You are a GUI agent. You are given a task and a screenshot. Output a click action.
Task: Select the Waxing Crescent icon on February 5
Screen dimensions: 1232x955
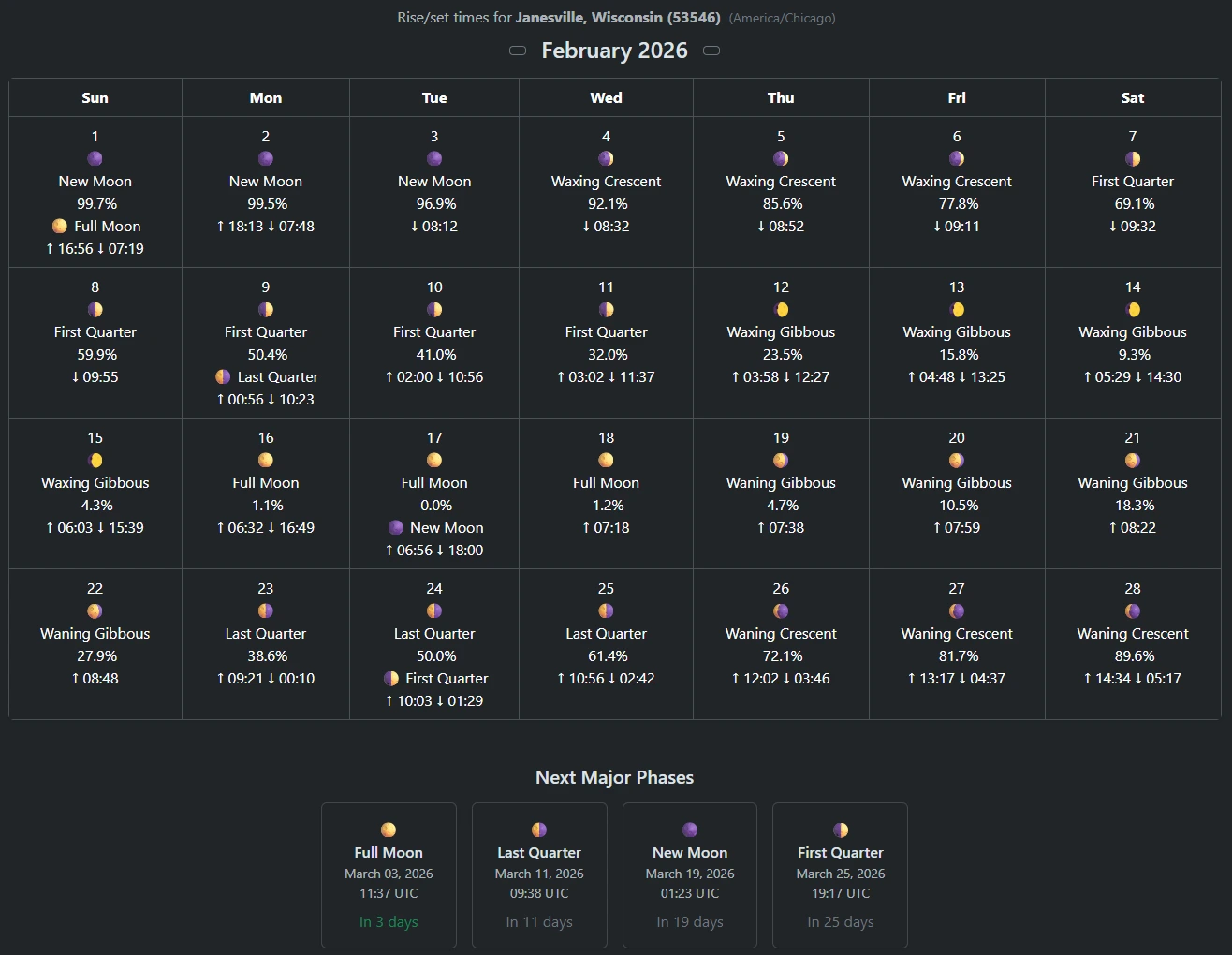pyautogui.click(x=781, y=158)
